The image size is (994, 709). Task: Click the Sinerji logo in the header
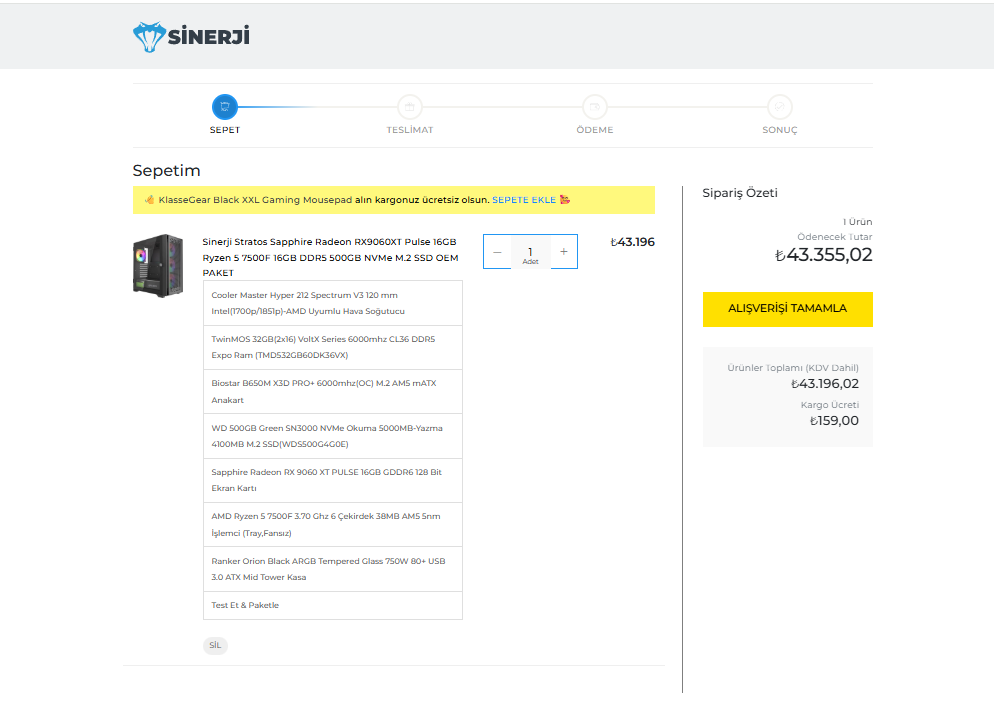coord(191,37)
